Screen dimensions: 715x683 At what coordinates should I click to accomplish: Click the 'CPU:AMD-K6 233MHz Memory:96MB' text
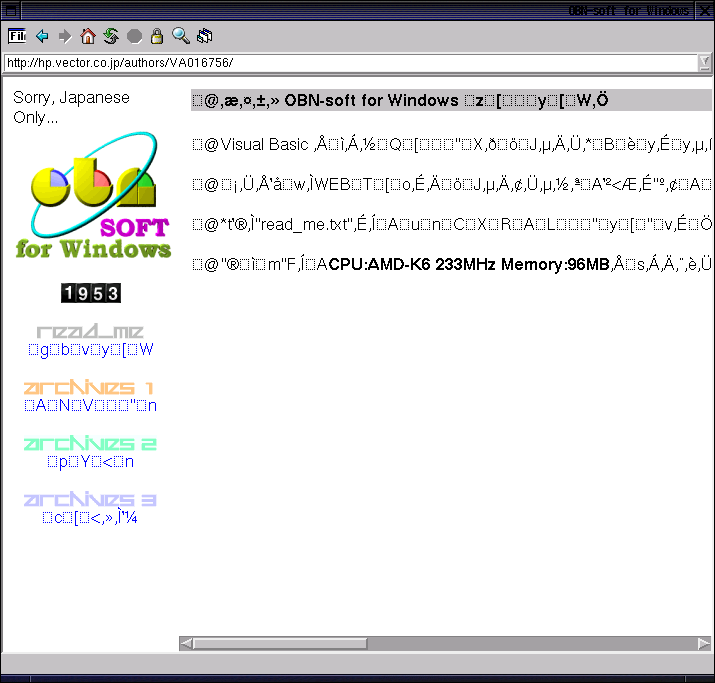point(469,264)
